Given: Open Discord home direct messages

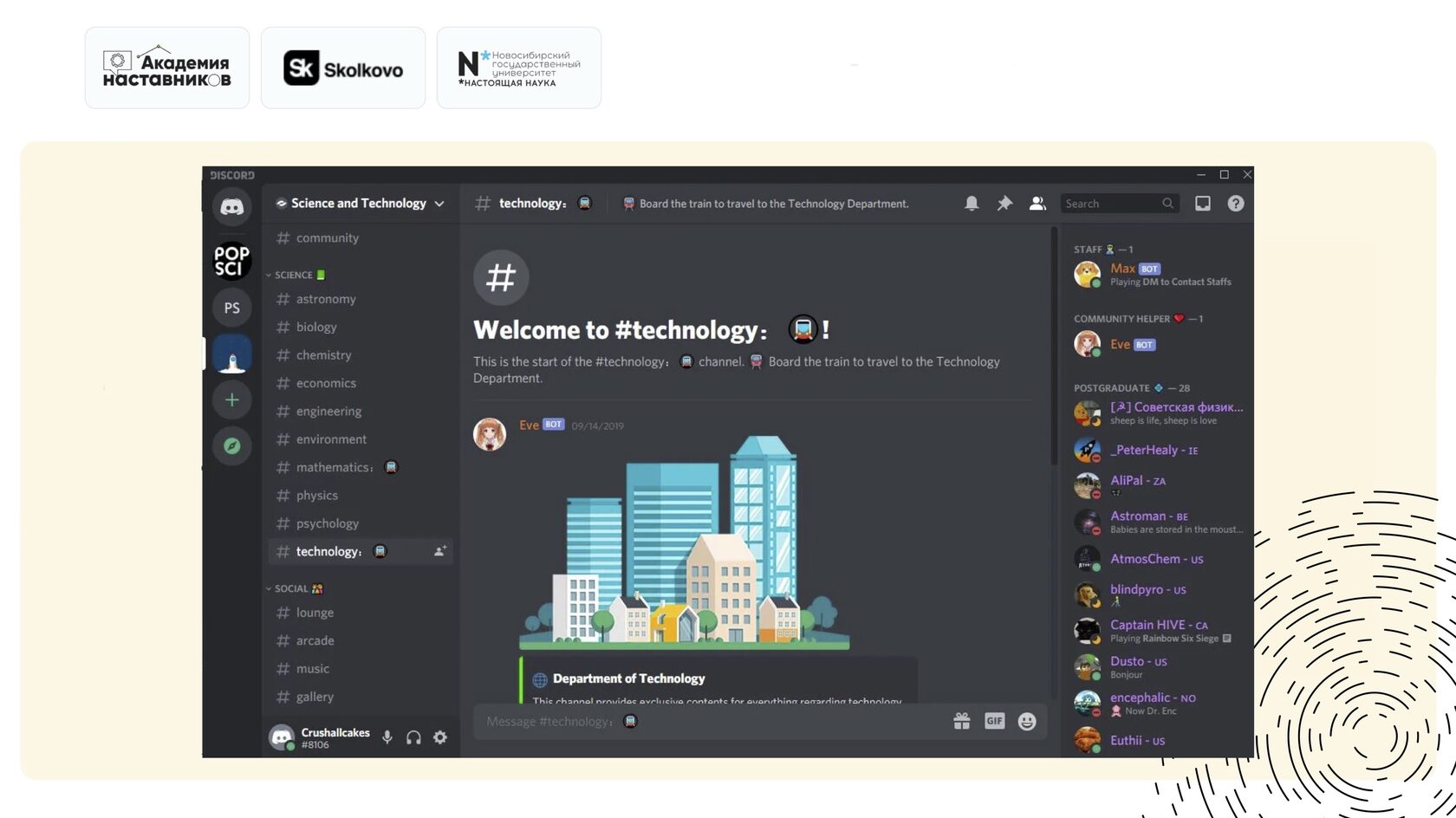Looking at the screenshot, I should point(231,207).
